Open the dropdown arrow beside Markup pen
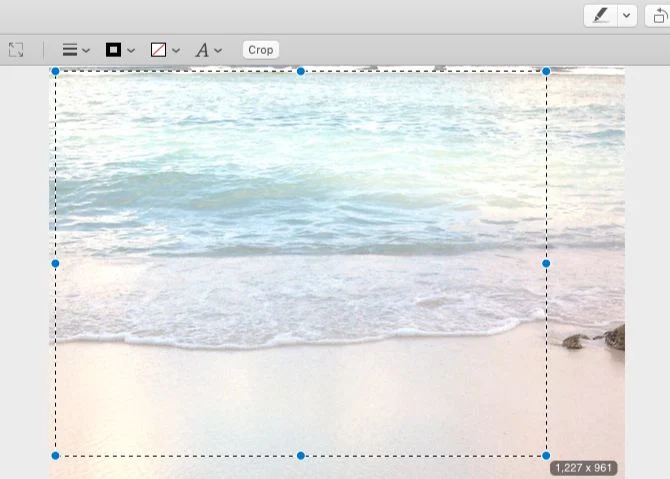The image size is (670, 479). click(627, 15)
